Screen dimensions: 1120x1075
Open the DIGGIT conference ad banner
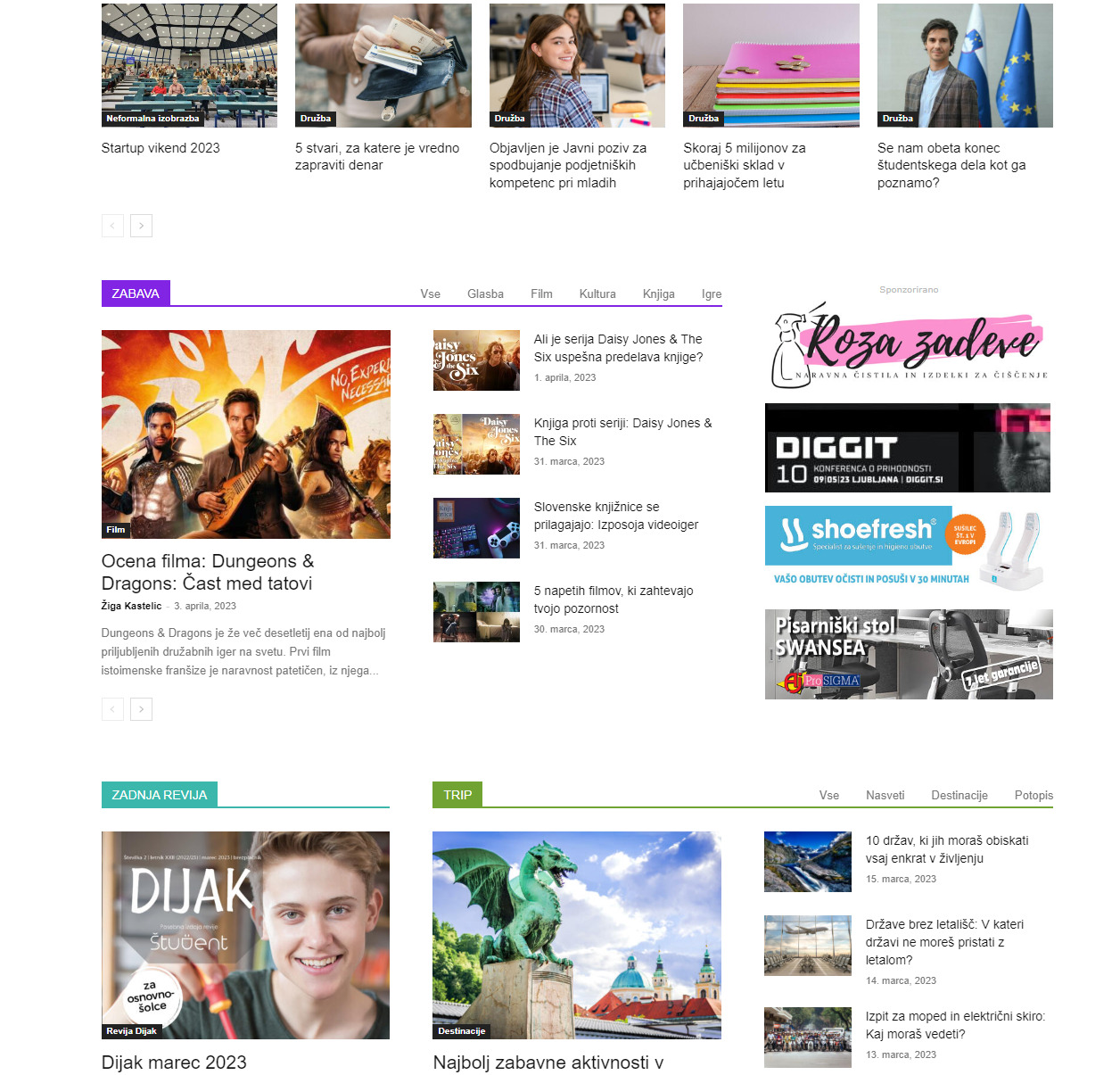tap(908, 448)
